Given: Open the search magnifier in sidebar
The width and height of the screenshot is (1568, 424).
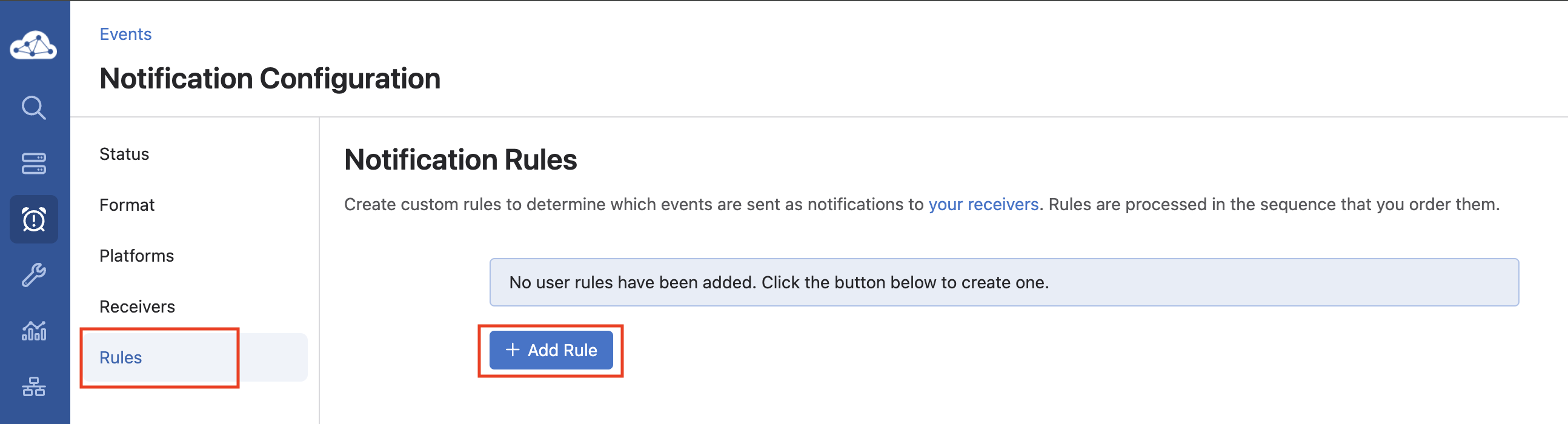Looking at the screenshot, I should click(x=33, y=108).
